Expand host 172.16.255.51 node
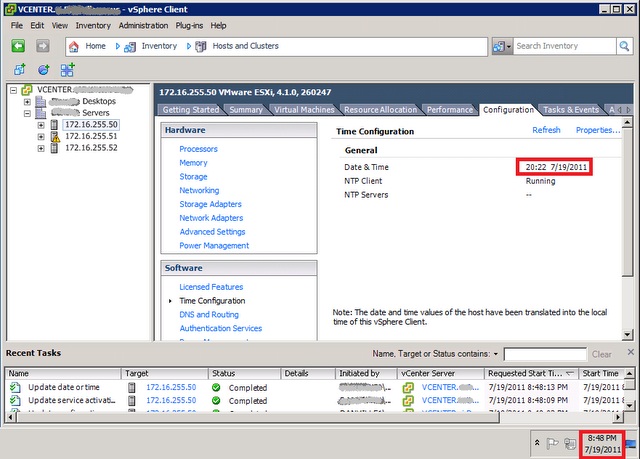 click(41, 137)
